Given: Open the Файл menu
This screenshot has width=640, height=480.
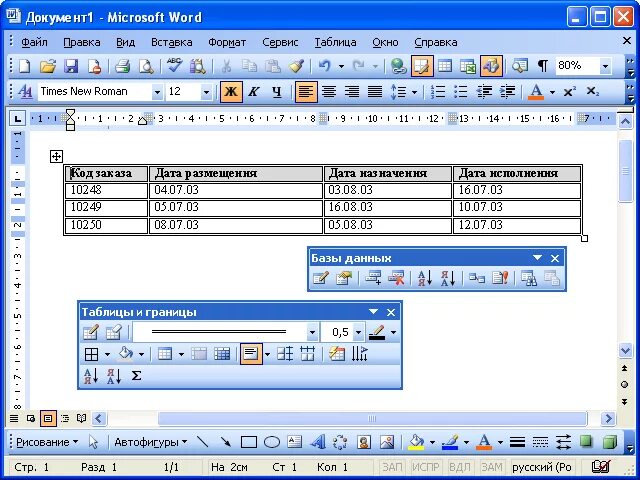Looking at the screenshot, I should [x=34, y=42].
